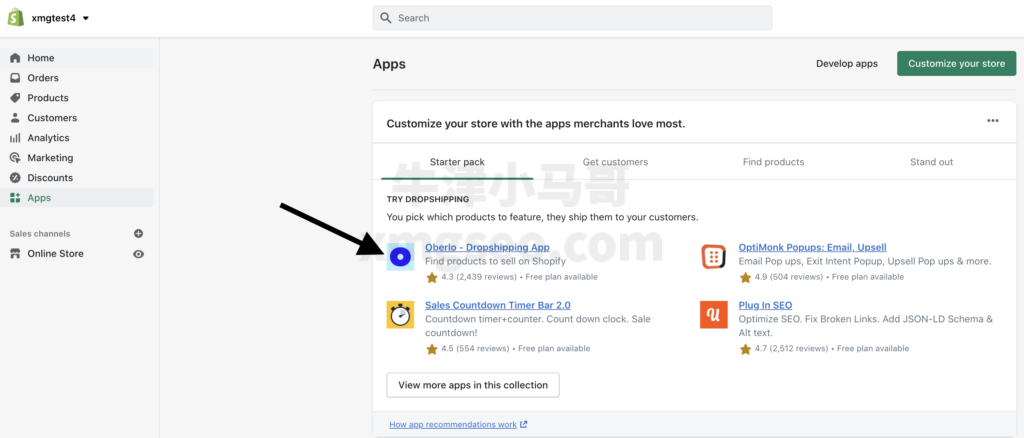View Online Store via eye icon

click(138, 254)
